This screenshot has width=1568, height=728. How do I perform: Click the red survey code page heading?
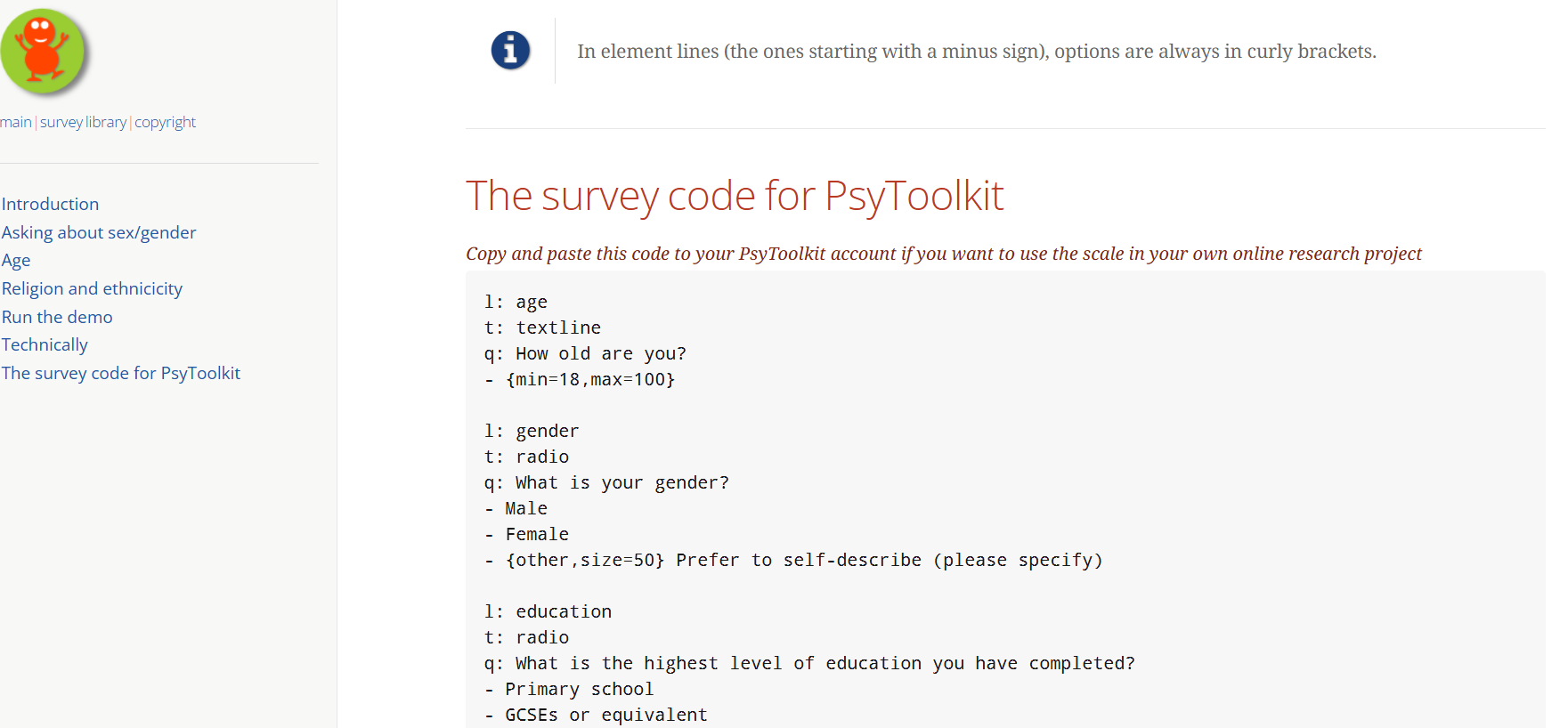tap(735, 196)
